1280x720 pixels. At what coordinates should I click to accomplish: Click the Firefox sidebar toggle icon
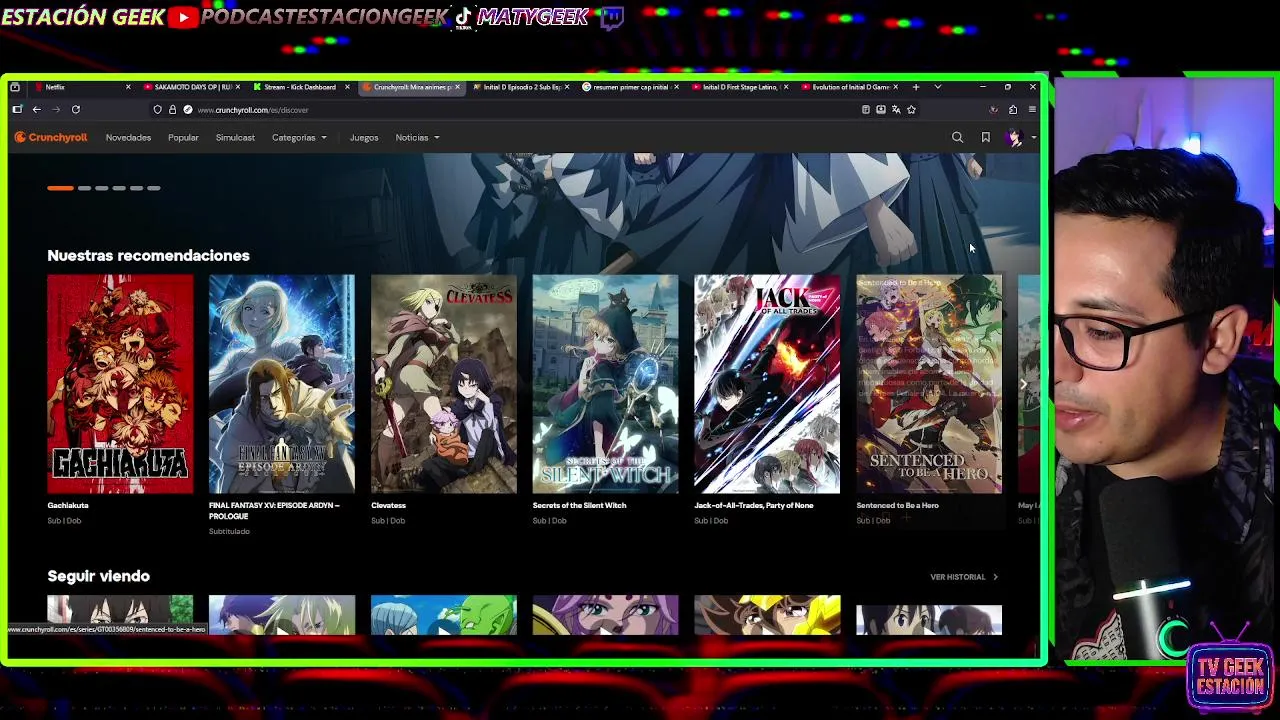tap(17, 109)
